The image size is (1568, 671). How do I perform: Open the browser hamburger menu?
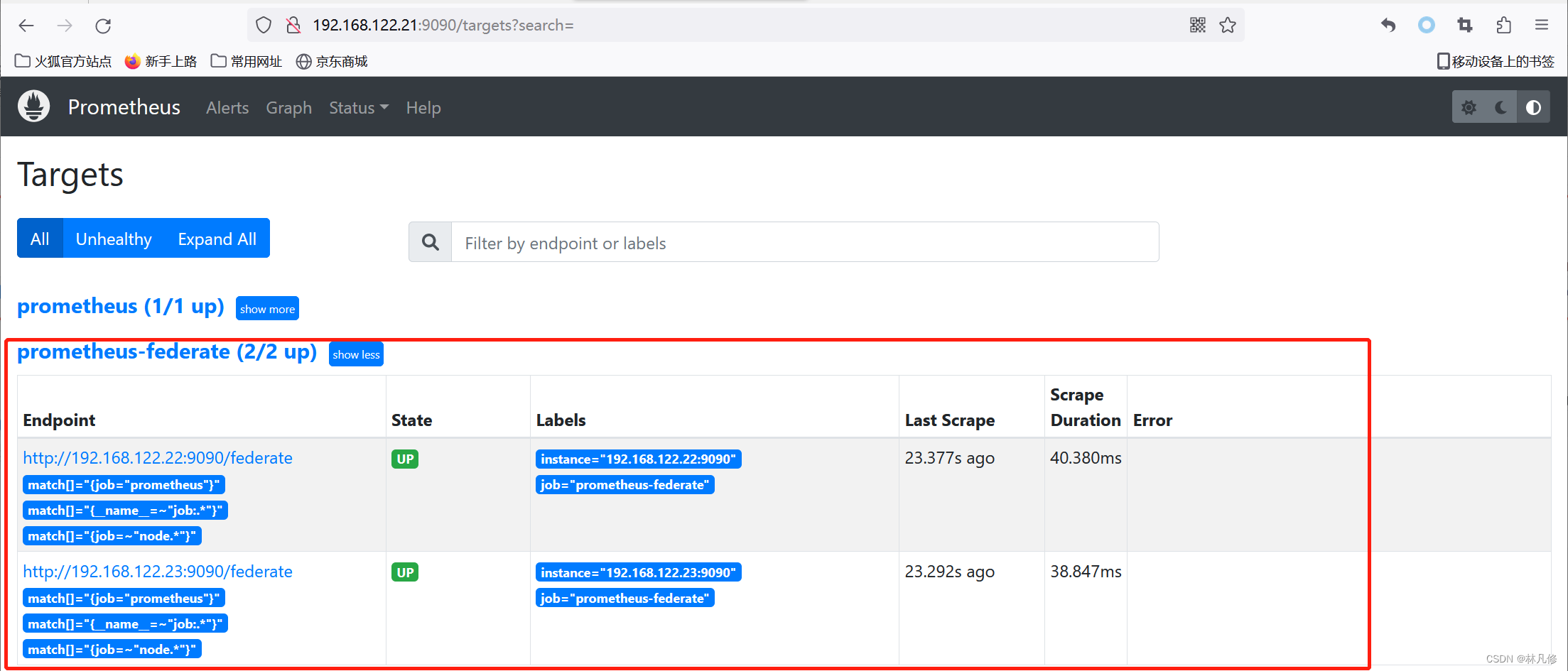point(1542,26)
